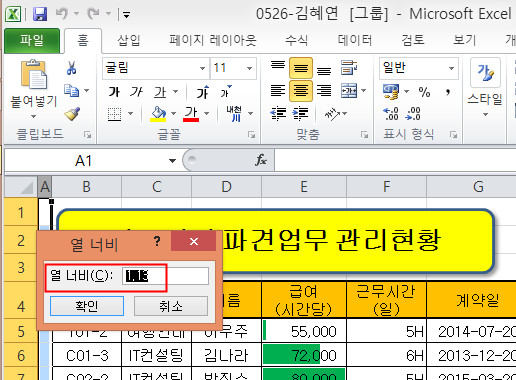Save the workbook with the floppy icon
516x380 pixels.
click(x=40, y=14)
